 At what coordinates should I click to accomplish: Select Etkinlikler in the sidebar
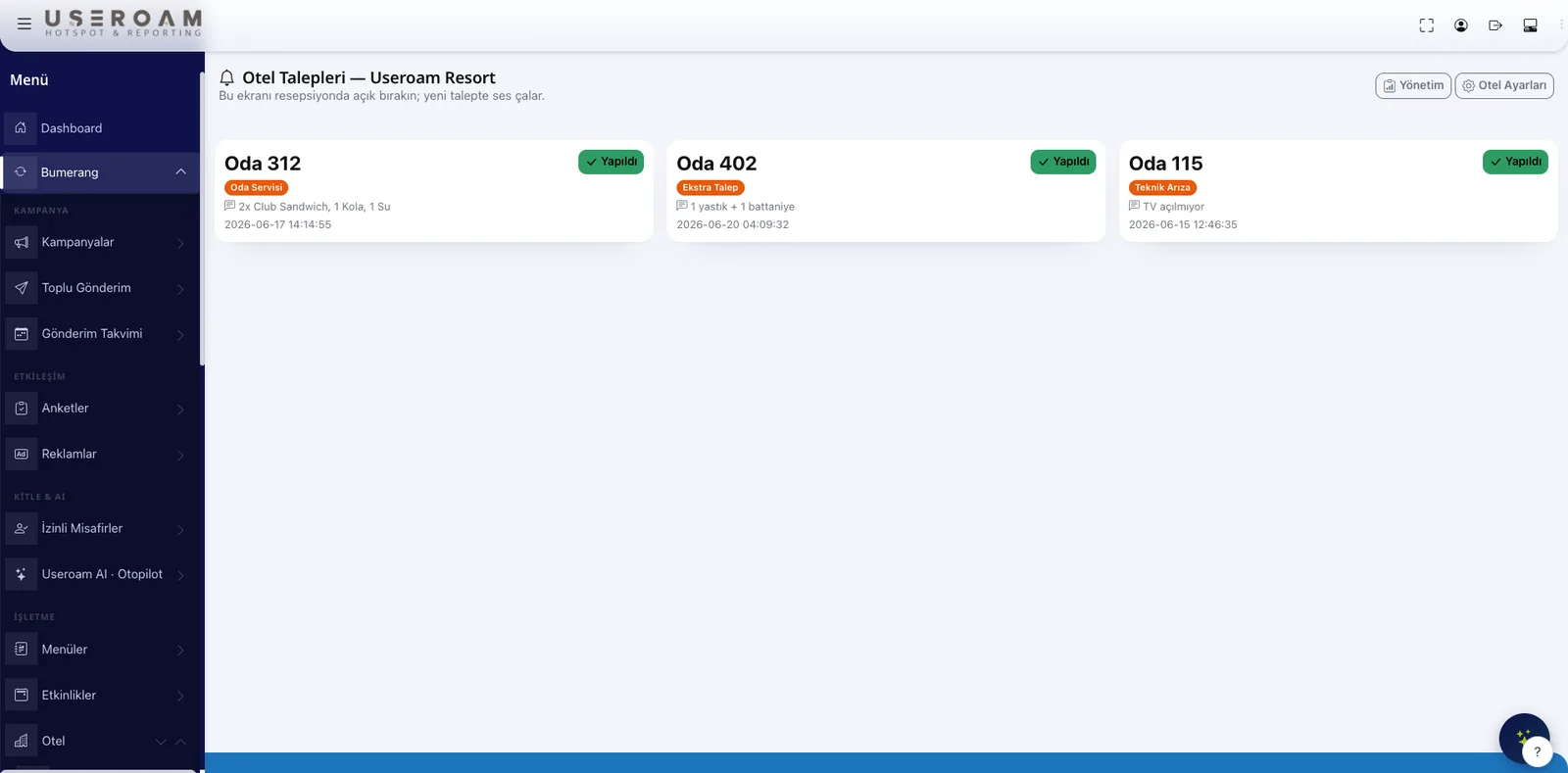tap(100, 696)
